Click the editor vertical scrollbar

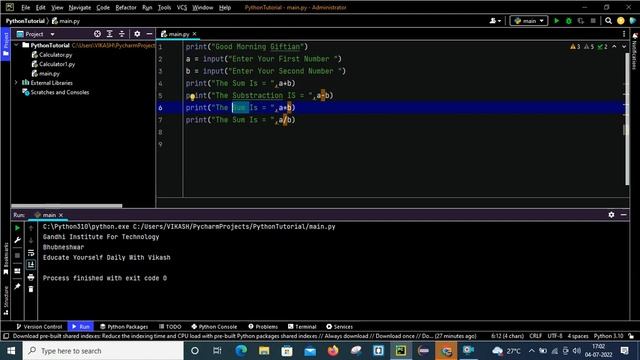627,118
